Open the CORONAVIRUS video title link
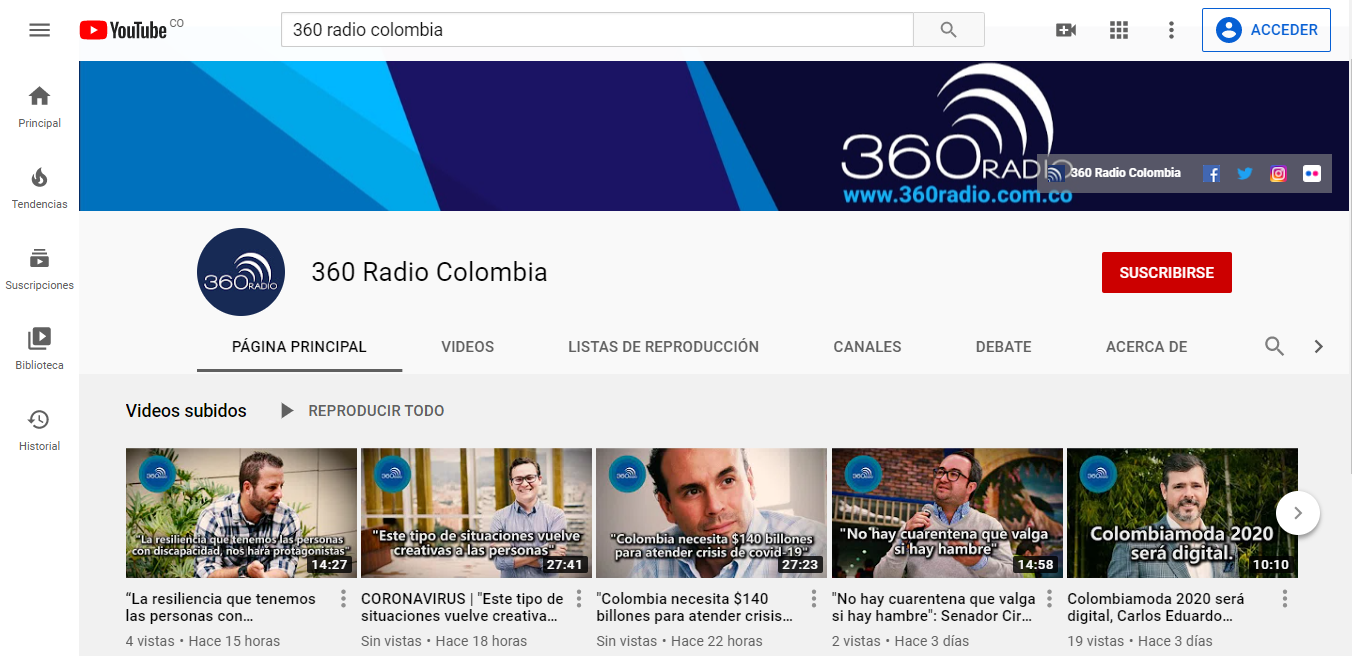1352x656 pixels. click(462, 607)
